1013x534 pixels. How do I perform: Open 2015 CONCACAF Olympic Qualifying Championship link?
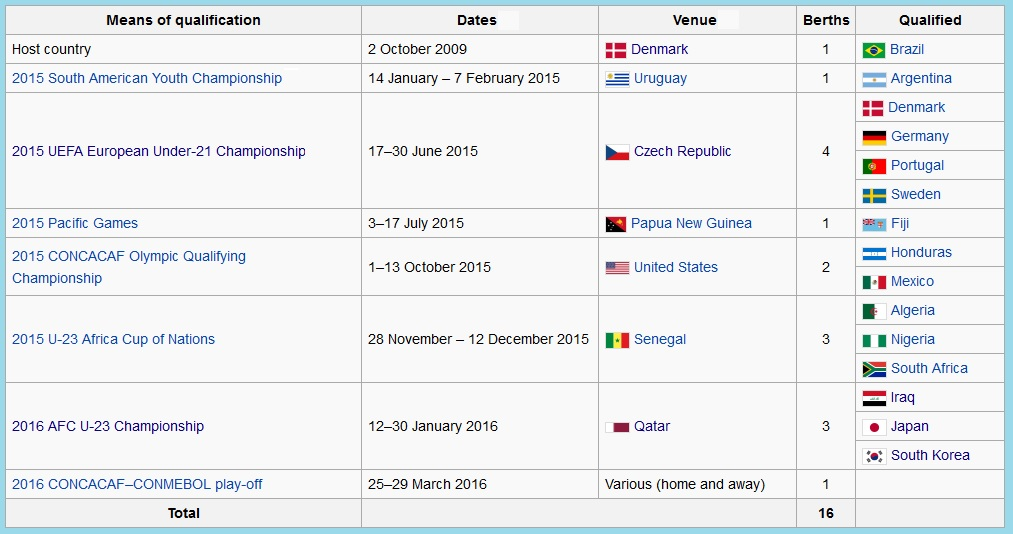pyautogui.click(x=129, y=267)
